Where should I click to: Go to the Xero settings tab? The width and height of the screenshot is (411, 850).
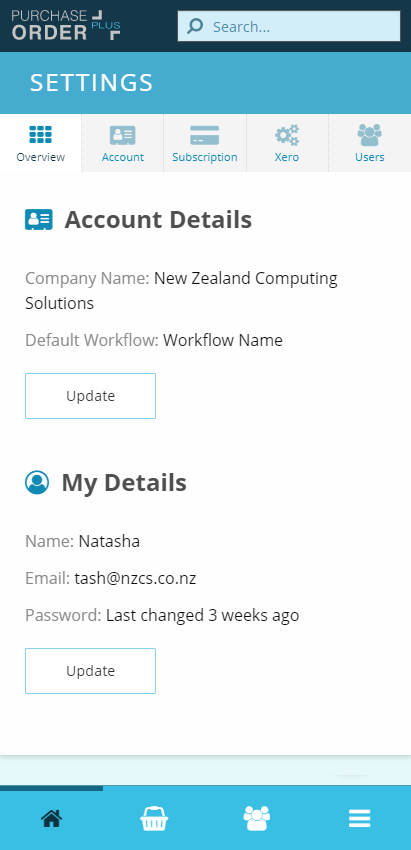(287, 143)
